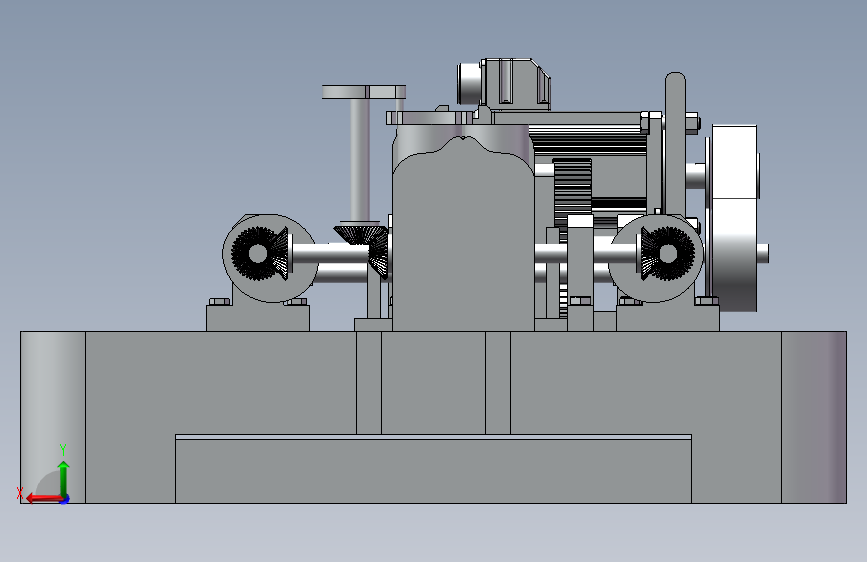867x562 pixels.
Task: Select the bevel gear inside the right bearing housing
Action: click(x=667, y=253)
